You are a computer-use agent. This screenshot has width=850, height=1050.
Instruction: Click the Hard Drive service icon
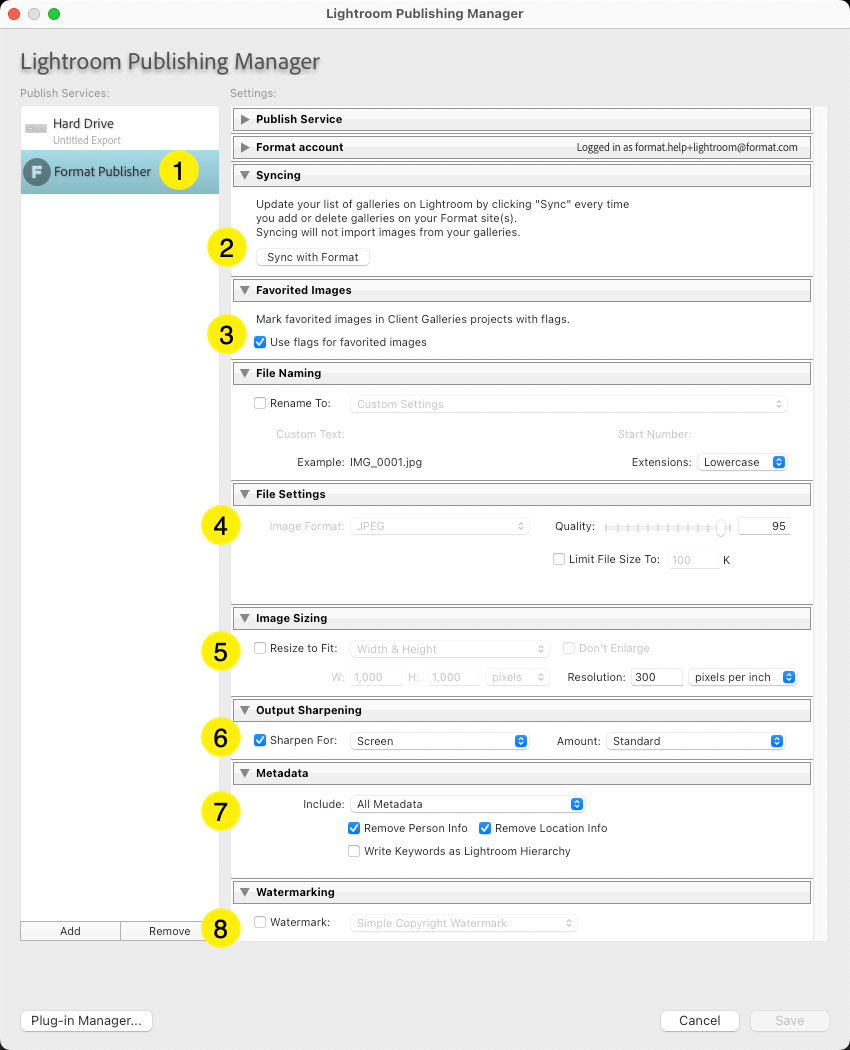click(x=36, y=128)
